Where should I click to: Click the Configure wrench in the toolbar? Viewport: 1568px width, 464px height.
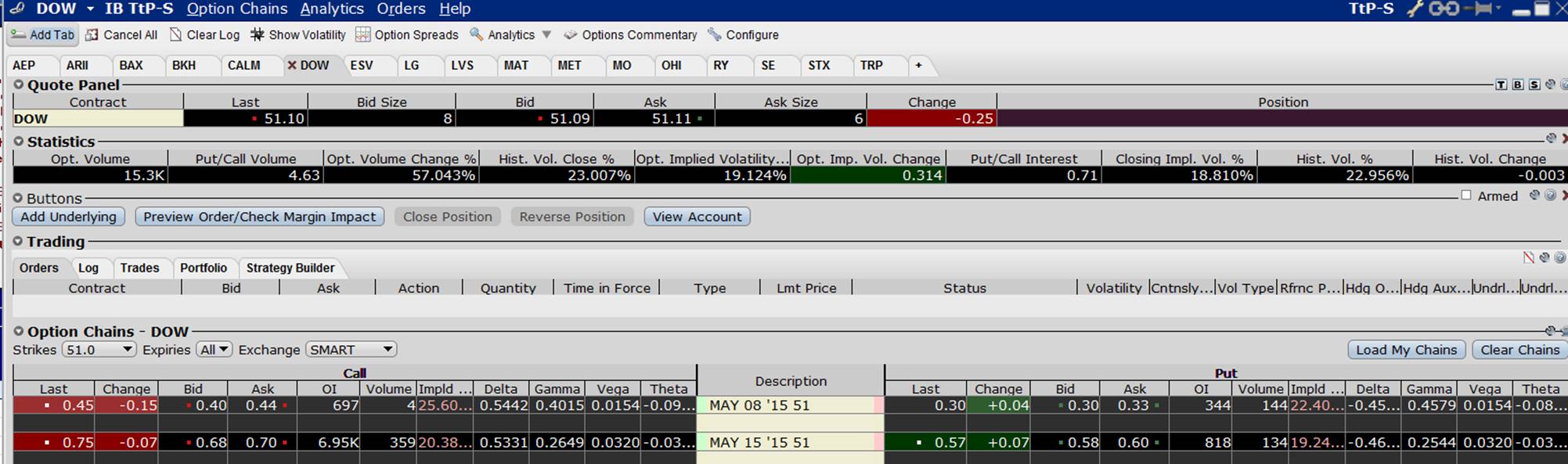714,34
